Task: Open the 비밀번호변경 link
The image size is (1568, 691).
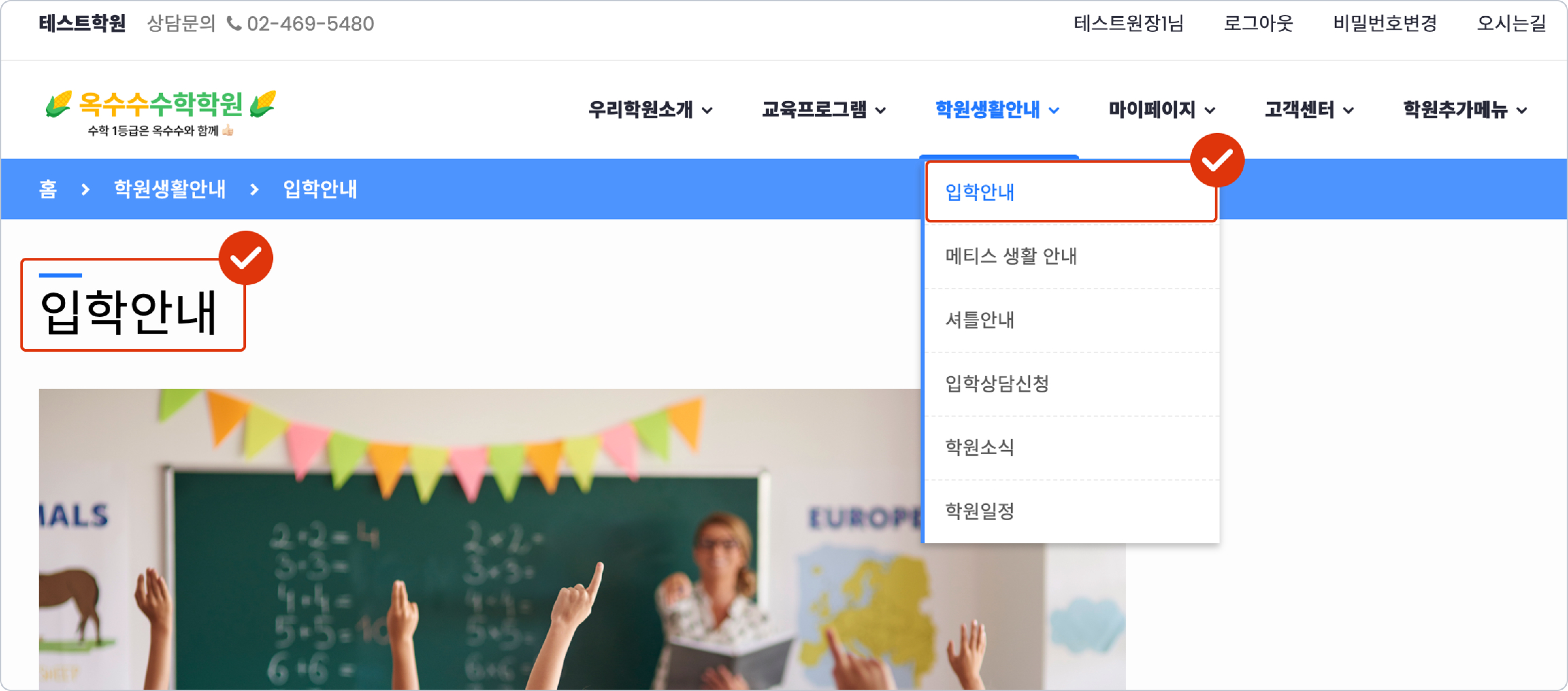Action: [x=1385, y=24]
